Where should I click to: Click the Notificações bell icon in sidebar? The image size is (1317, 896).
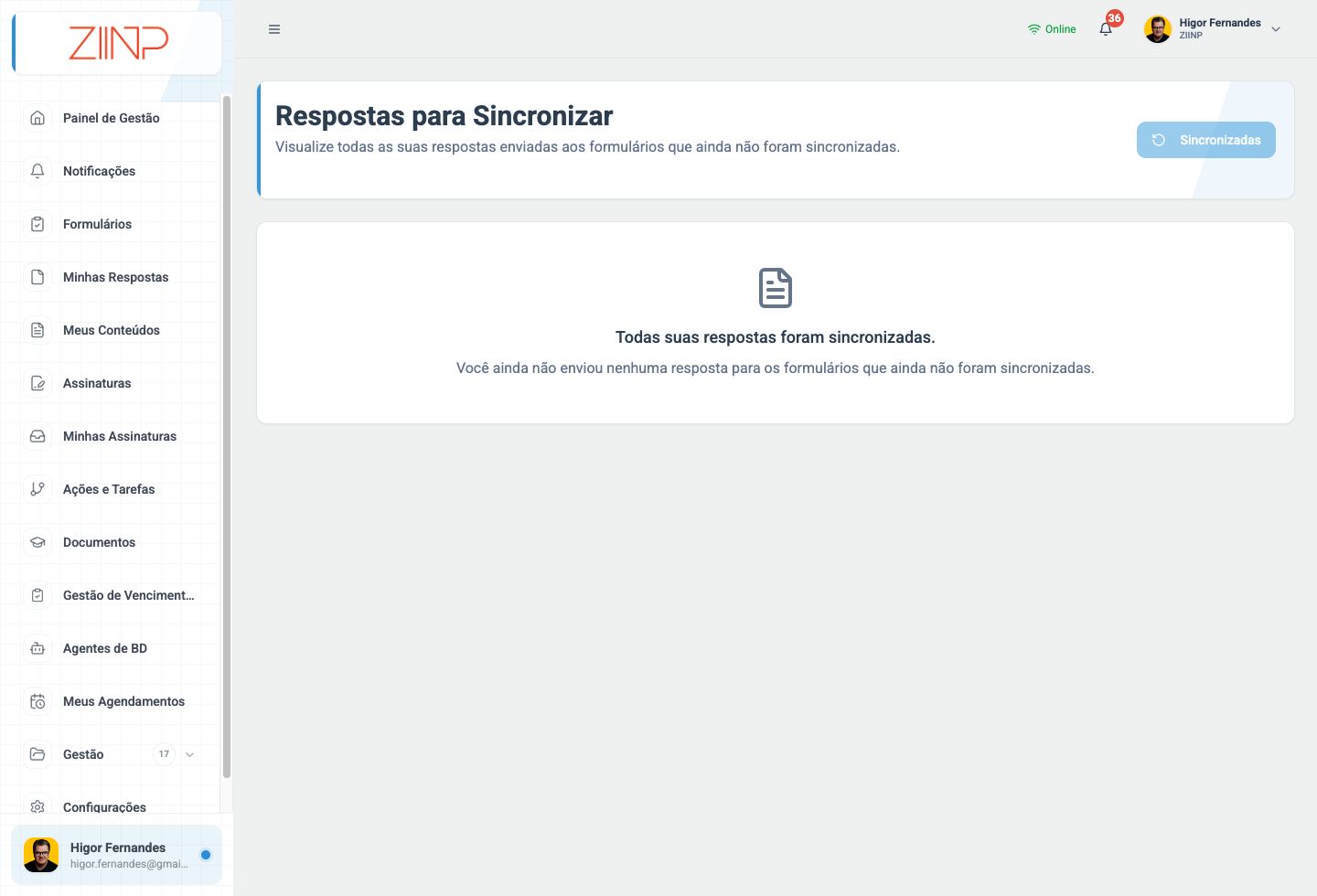(x=37, y=171)
